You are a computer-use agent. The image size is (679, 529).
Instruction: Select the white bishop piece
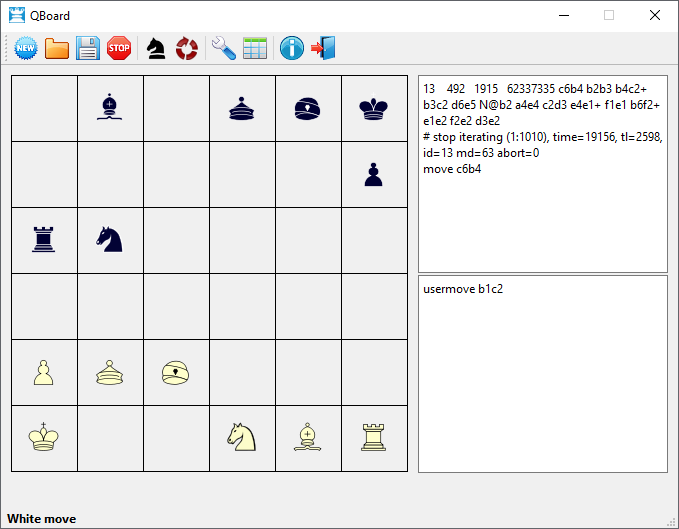coord(307,437)
